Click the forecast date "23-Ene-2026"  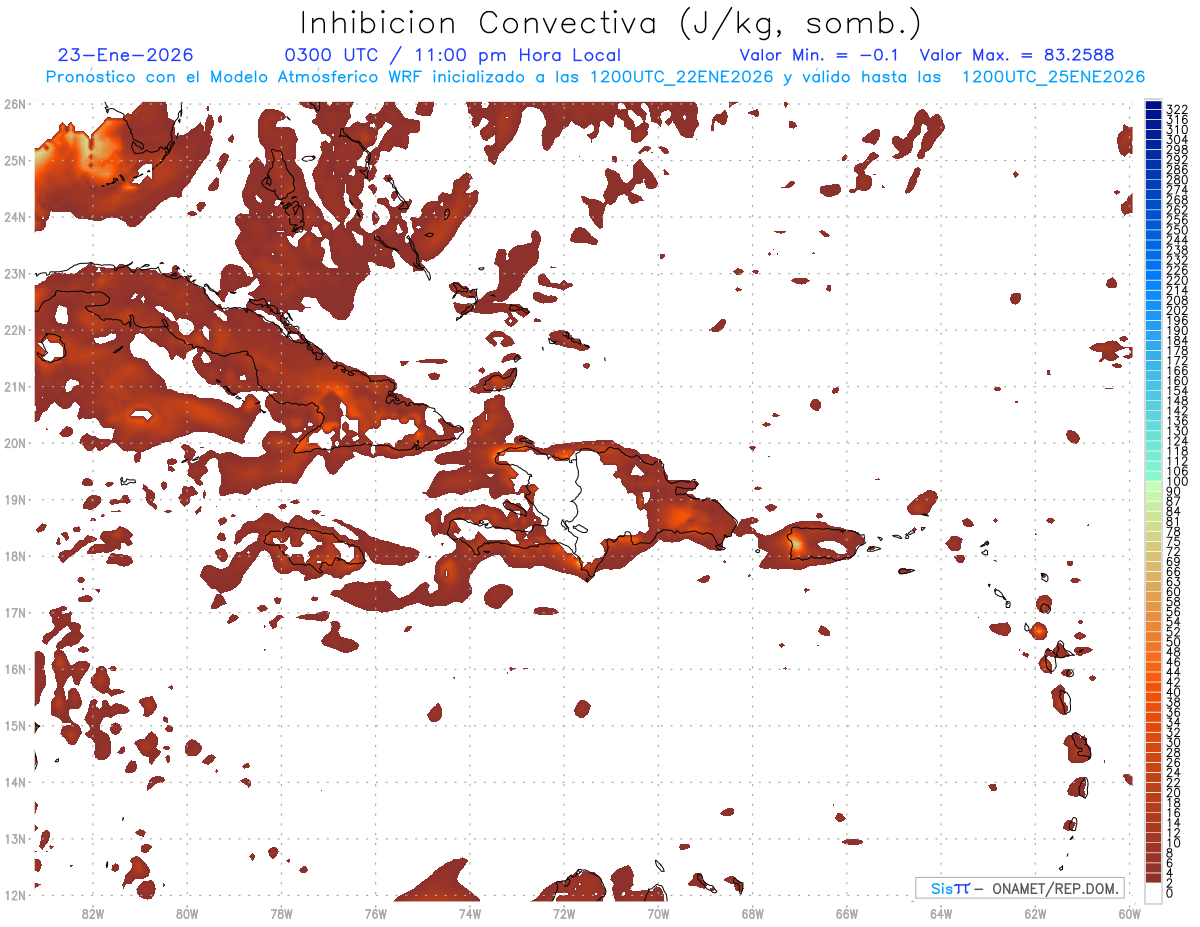(126, 55)
